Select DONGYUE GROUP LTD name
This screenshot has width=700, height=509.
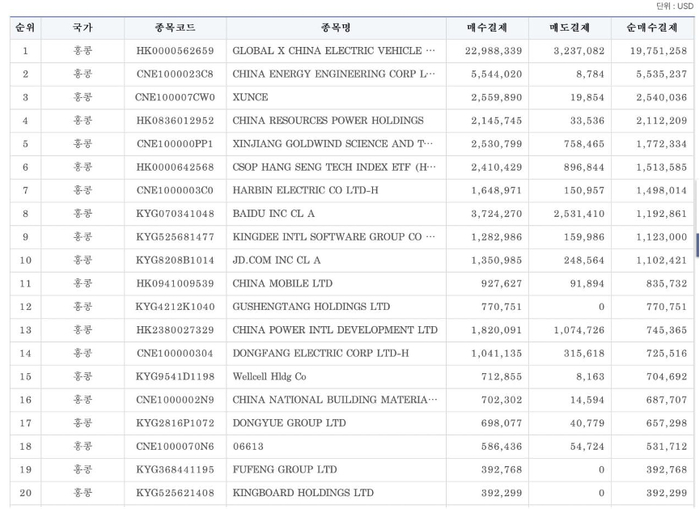click(289, 422)
